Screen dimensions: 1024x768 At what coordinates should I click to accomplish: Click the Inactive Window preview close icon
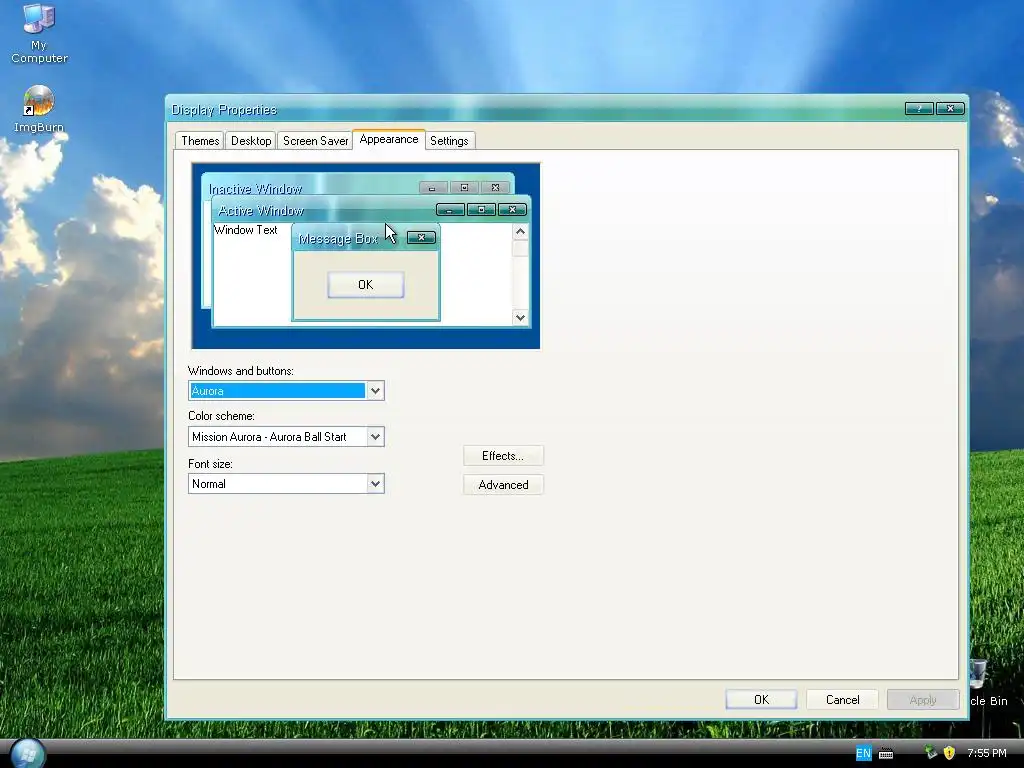pyautogui.click(x=495, y=187)
